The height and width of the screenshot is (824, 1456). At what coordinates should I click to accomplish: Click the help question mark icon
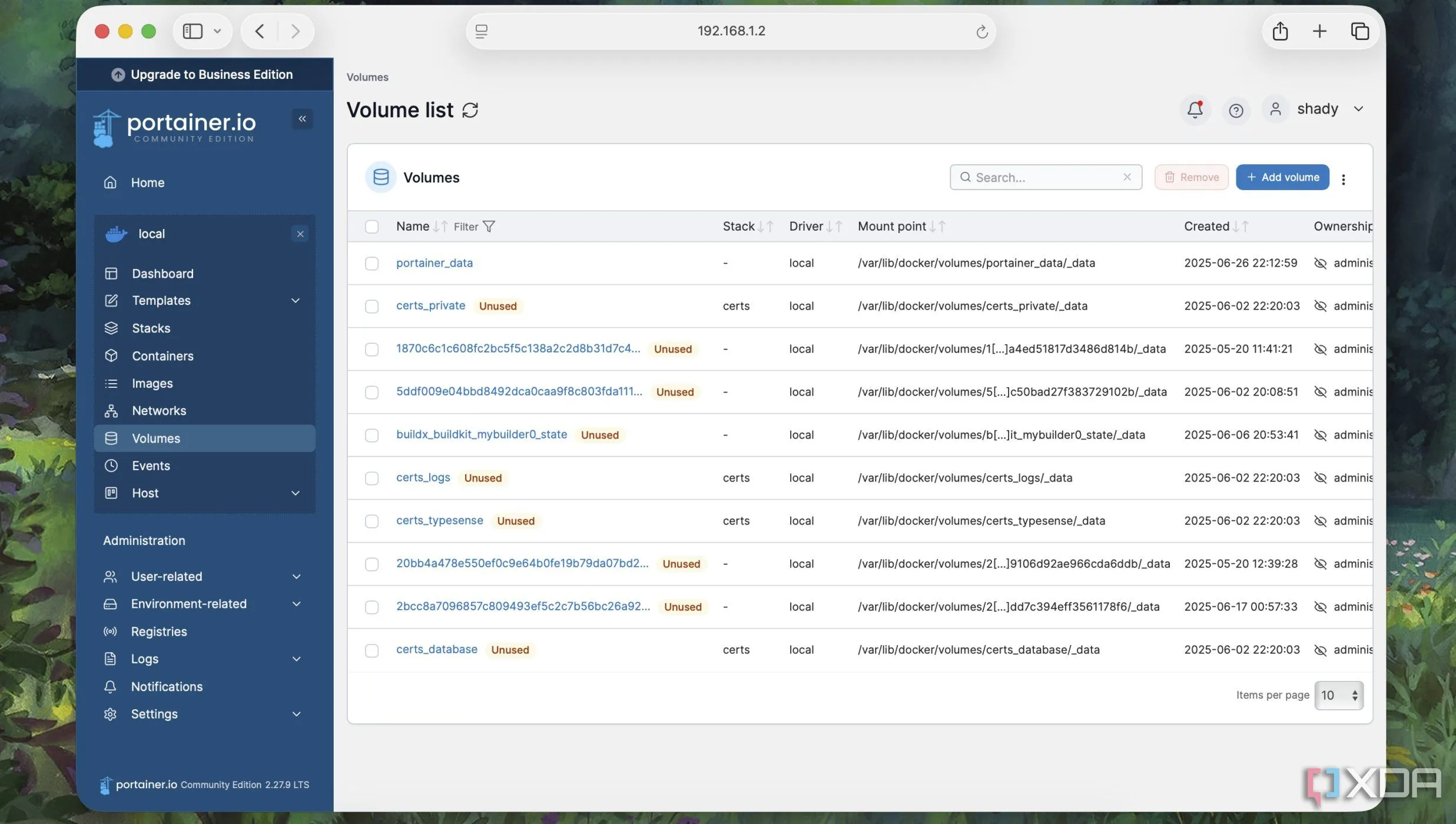click(1235, 110)
